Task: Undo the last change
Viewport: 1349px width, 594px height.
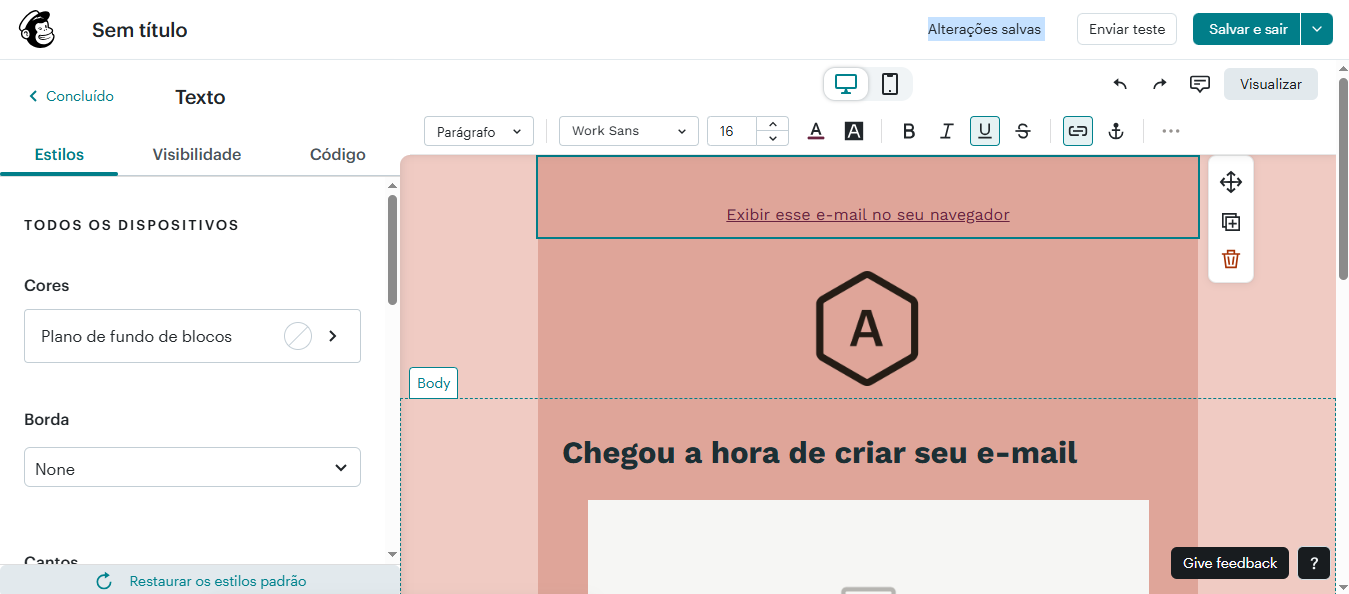Action: point(1120,84)
